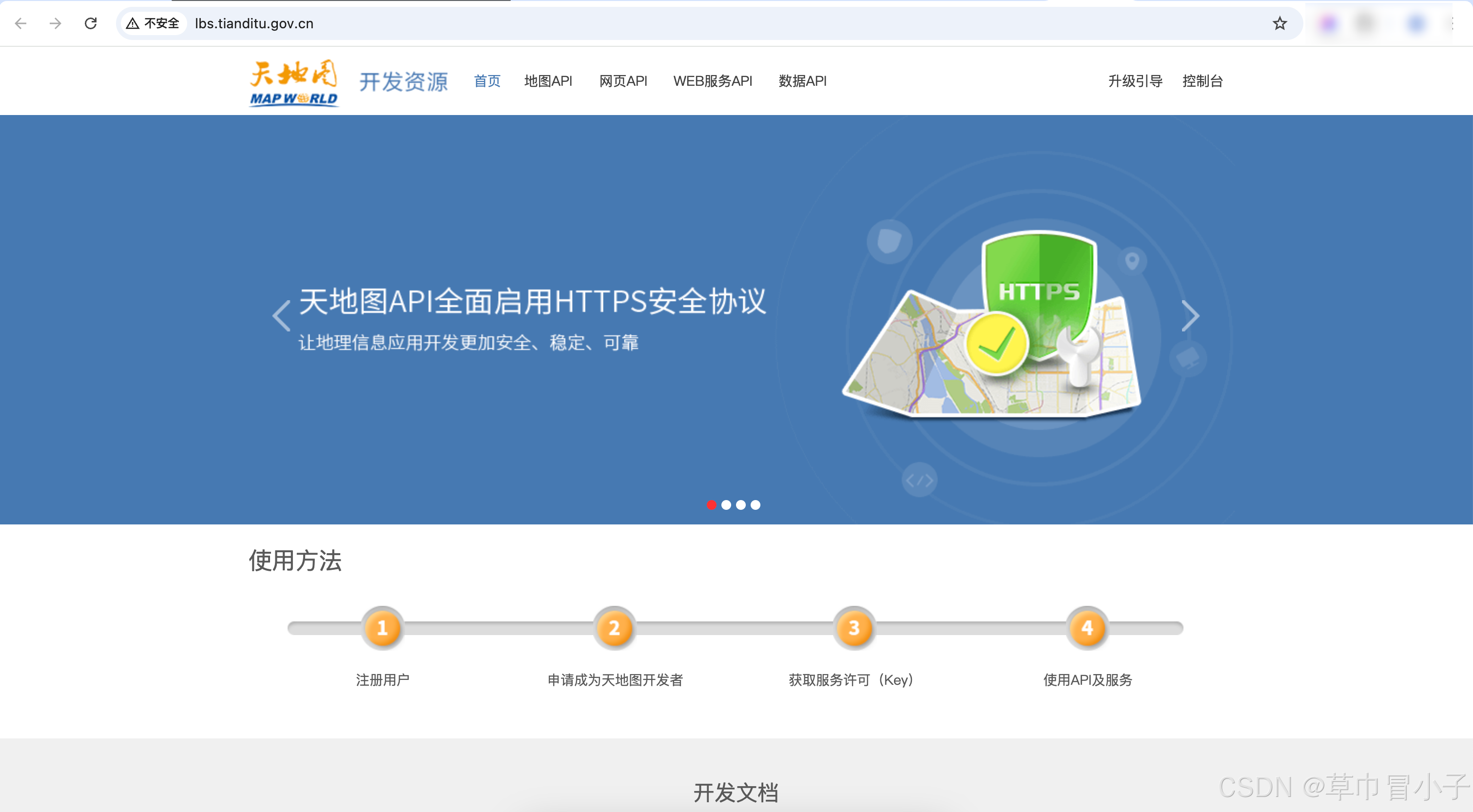Viewport: 1473px width, 812px height.
Task: Select the first red carousel dot
Action: 711,505
